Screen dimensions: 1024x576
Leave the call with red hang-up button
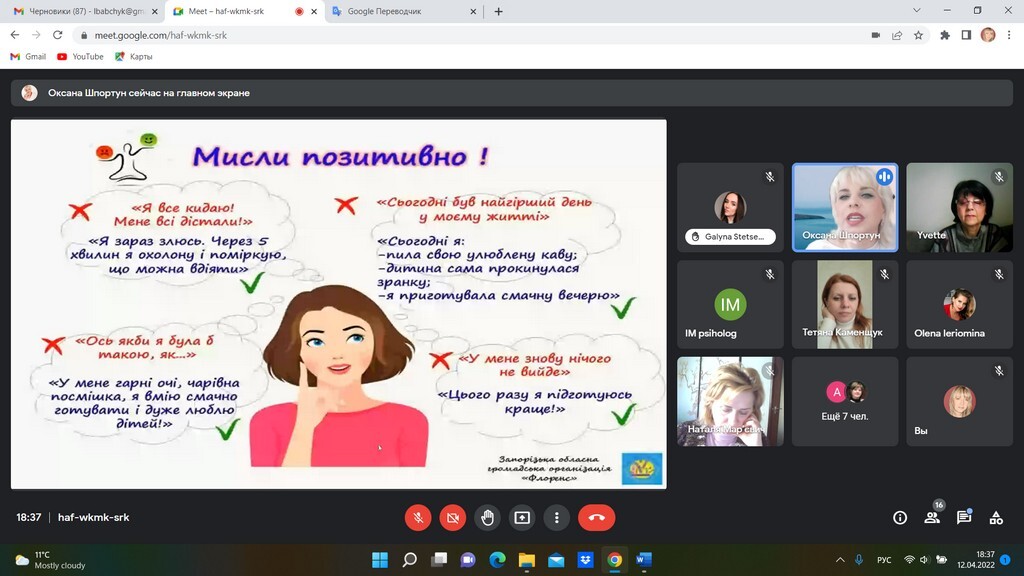[x=596, y=518]
